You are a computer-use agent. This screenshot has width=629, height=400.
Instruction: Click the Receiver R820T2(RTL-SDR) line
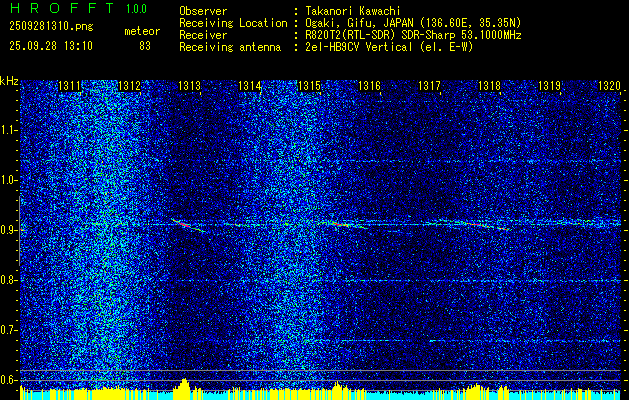click(x=413, y=35)
